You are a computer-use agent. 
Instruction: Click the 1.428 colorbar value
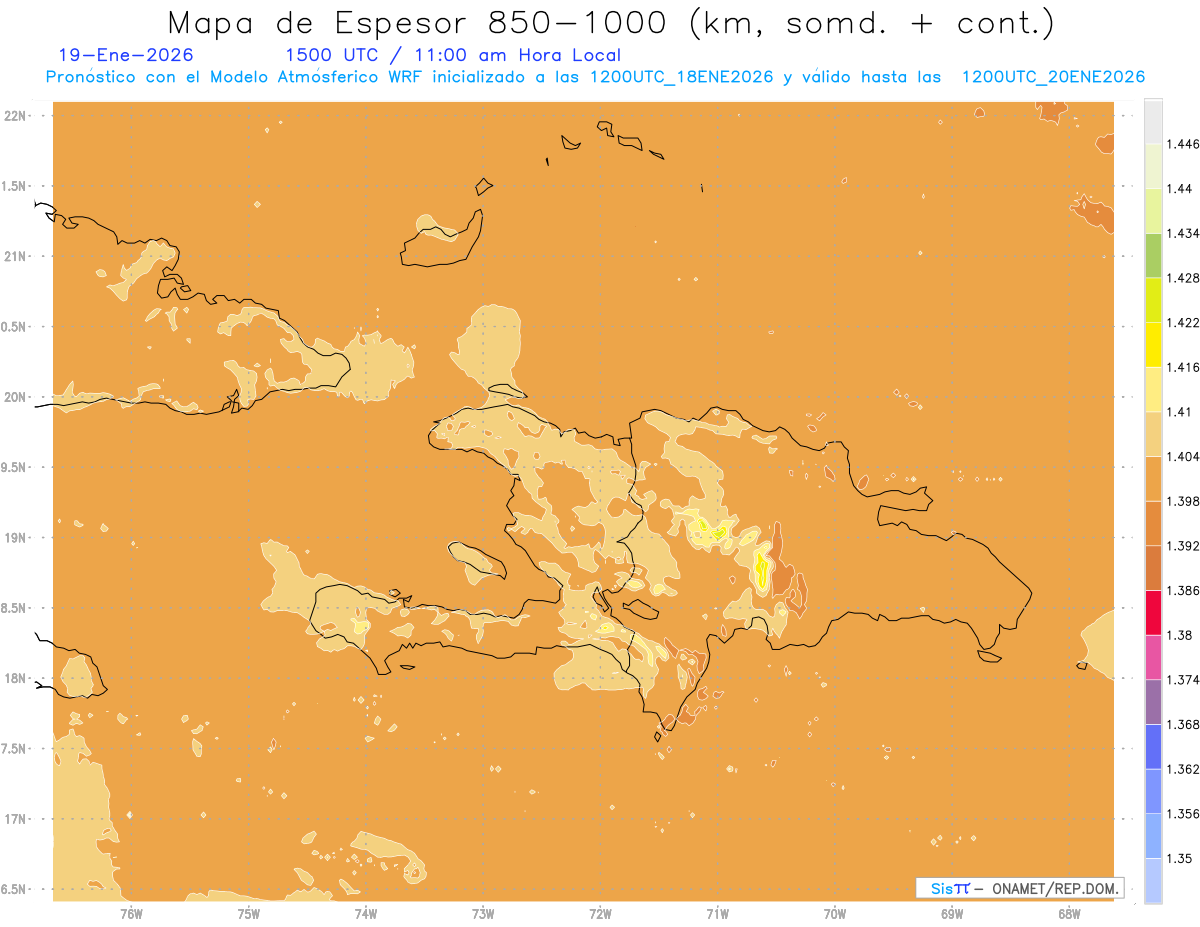(1183, 278)
